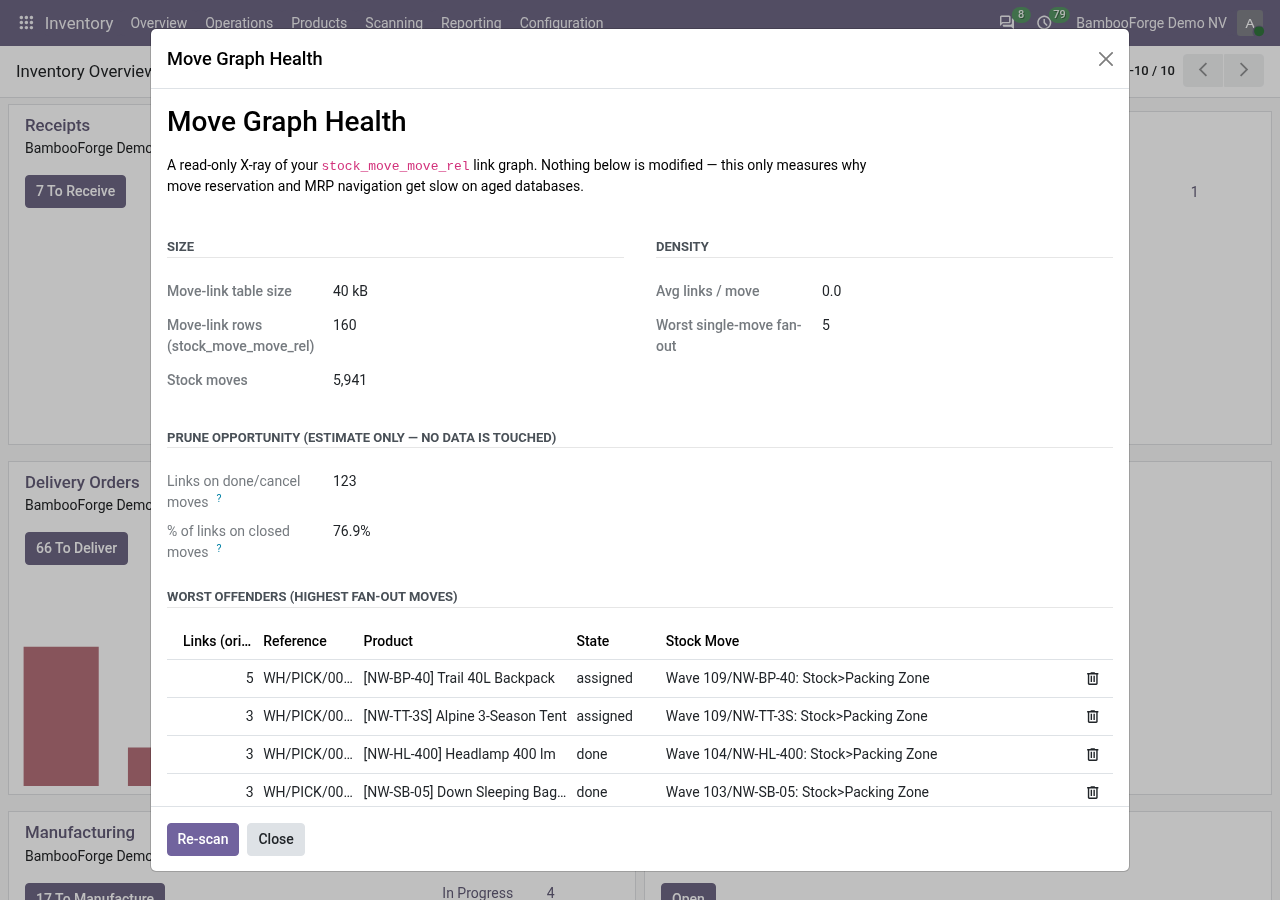This screenshot has height=900, width=1280.
Task: Click the Close button in dialog footer
Action: 276,839
